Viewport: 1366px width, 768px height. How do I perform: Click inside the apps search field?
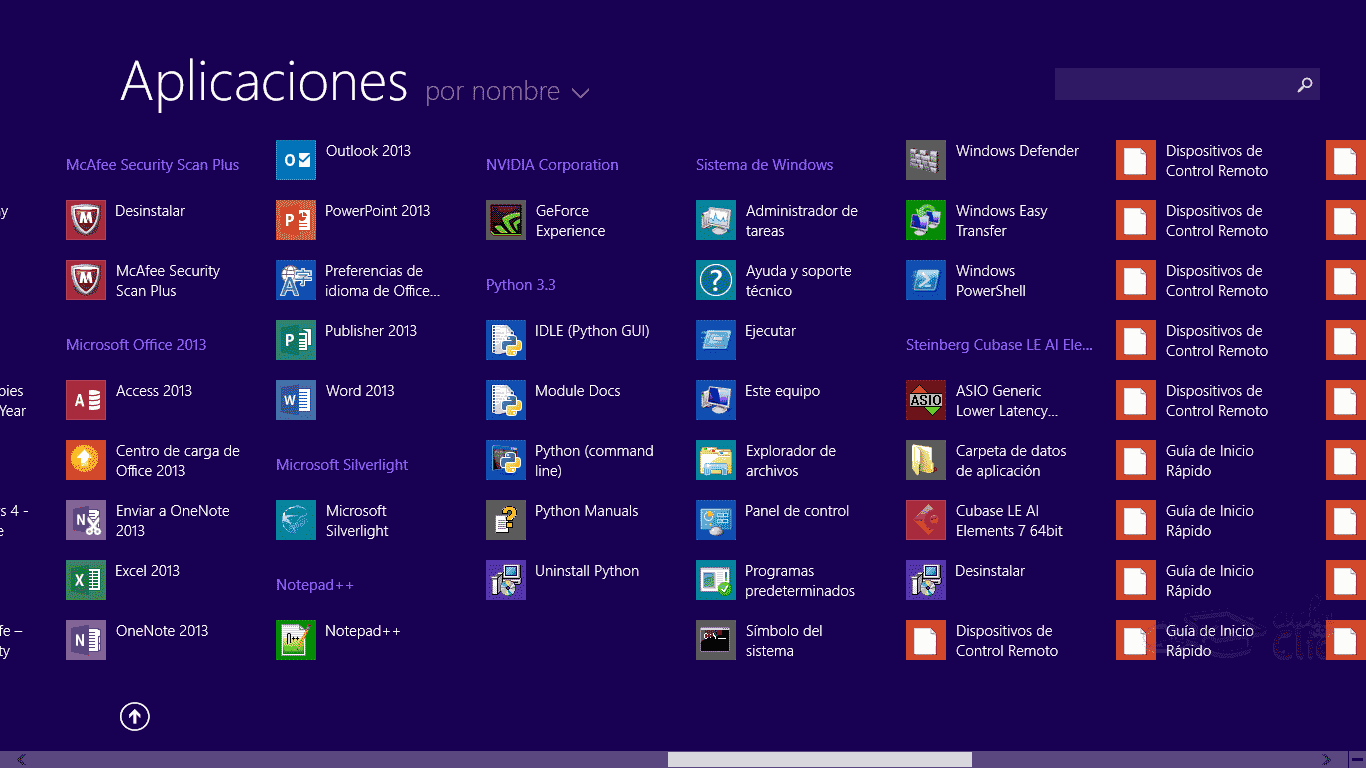[1170, 85]
